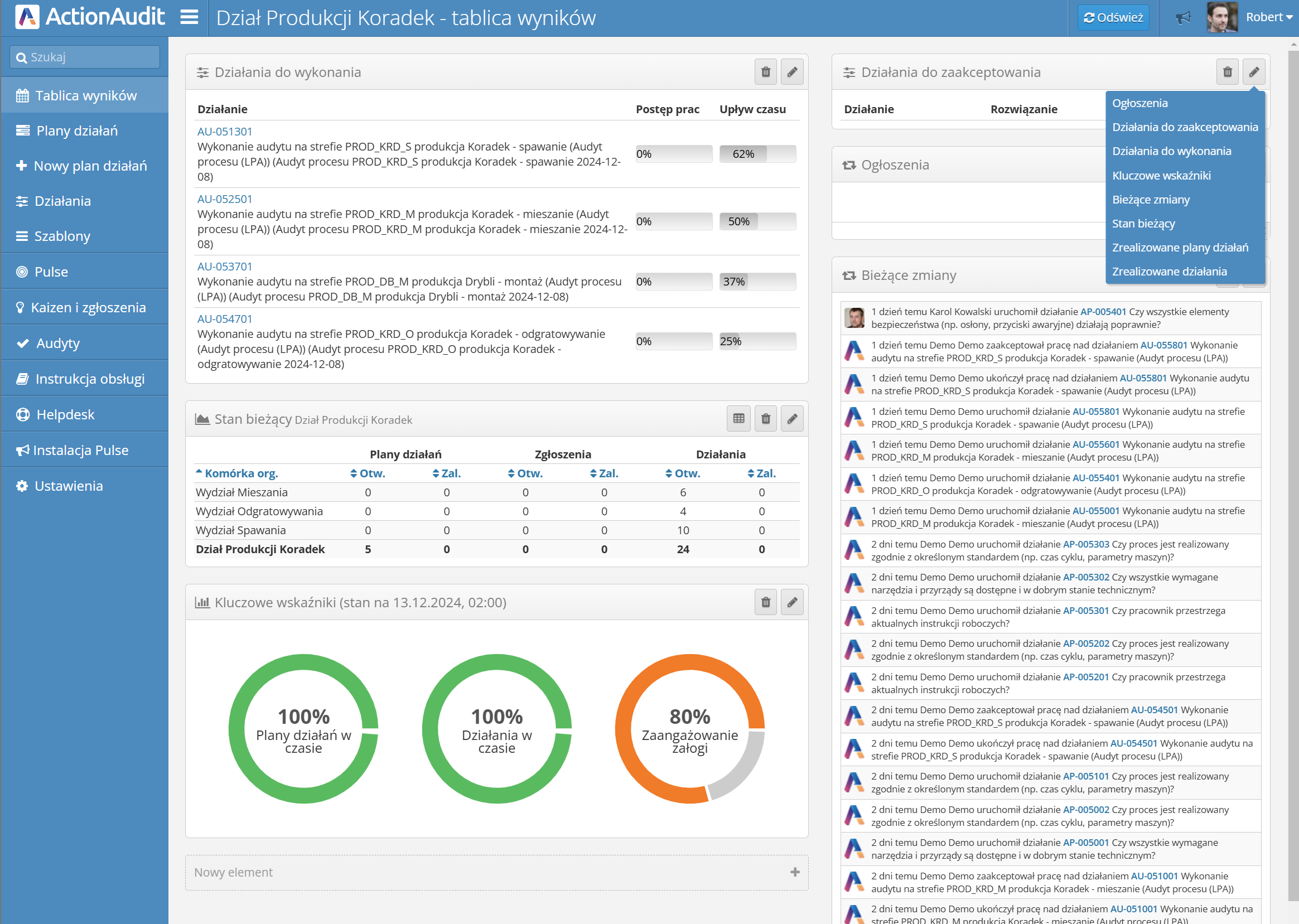Switch Stan bieżący to table view

point(738,419)
